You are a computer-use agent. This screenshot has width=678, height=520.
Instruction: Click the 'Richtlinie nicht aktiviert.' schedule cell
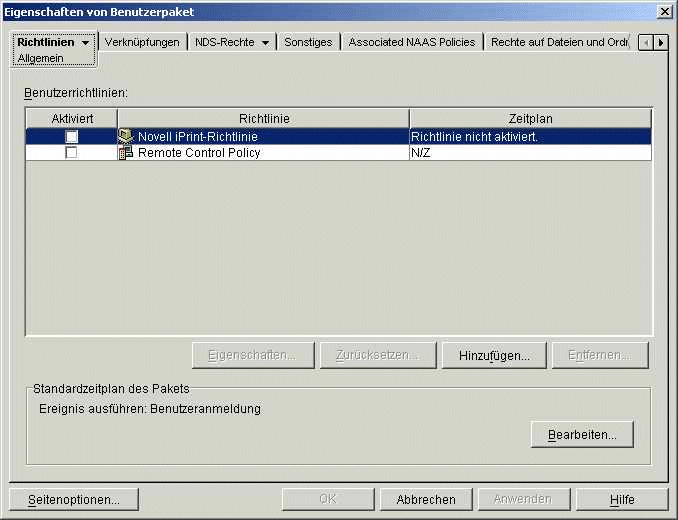[x=530, y=137]
